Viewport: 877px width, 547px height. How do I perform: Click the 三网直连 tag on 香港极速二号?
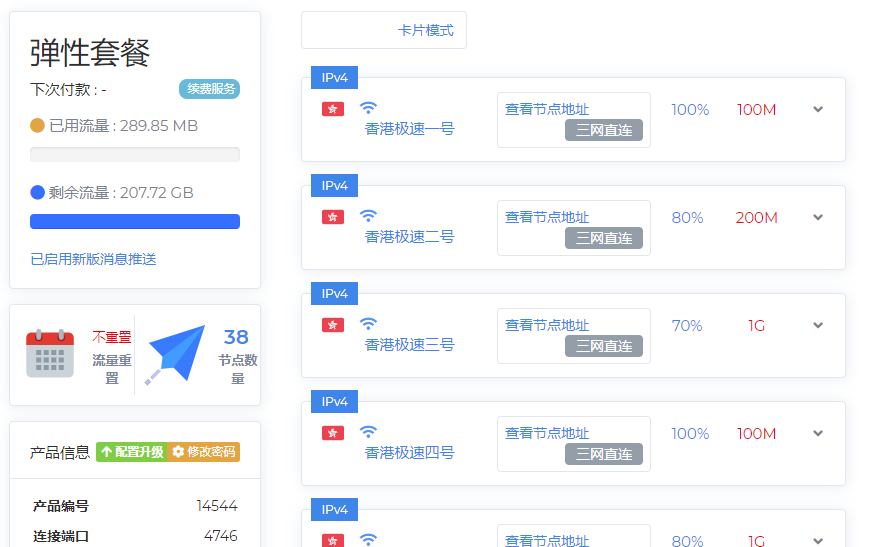604,238
